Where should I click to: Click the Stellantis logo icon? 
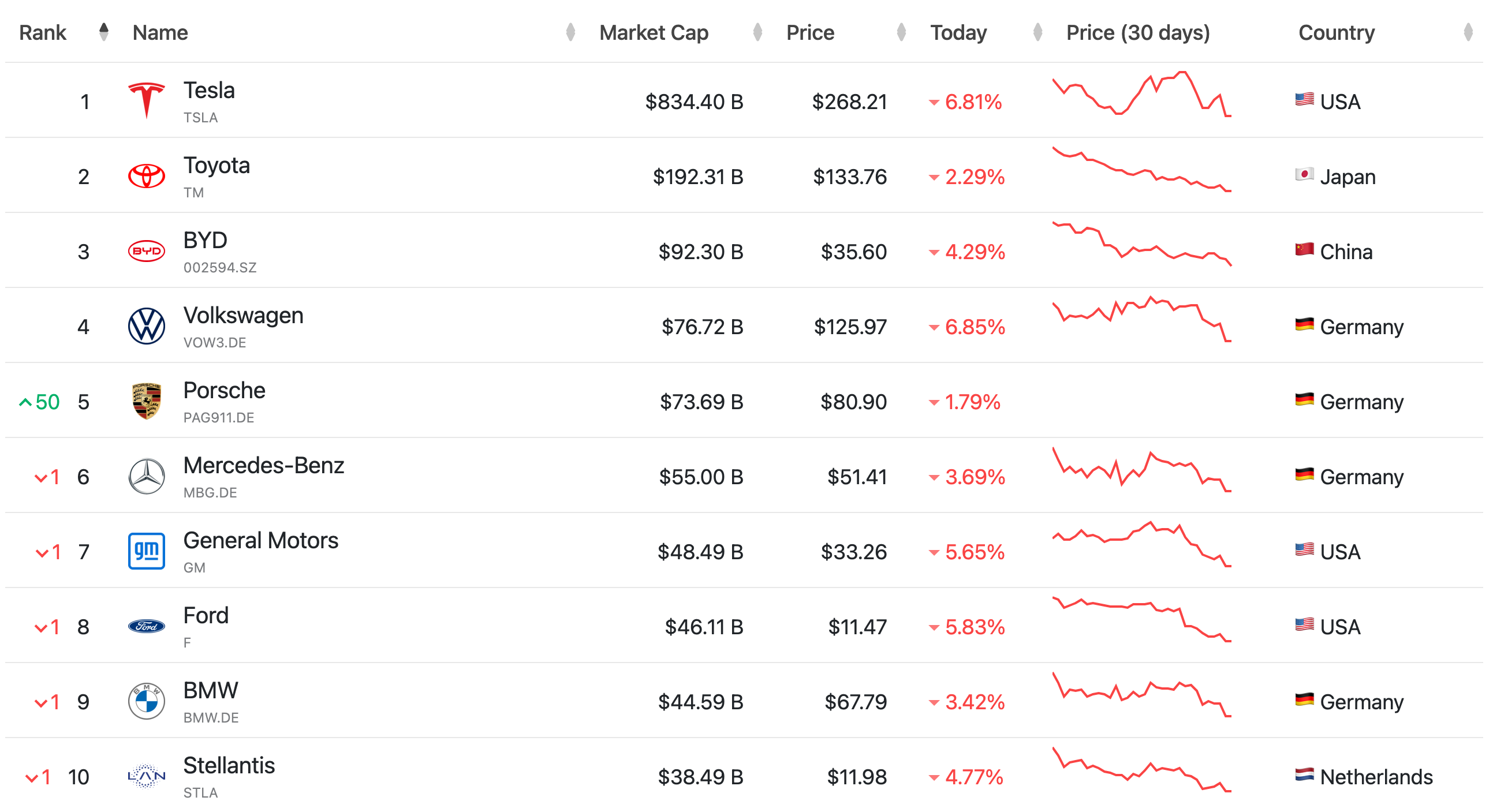pyautogui.click(x=146, y=776)
